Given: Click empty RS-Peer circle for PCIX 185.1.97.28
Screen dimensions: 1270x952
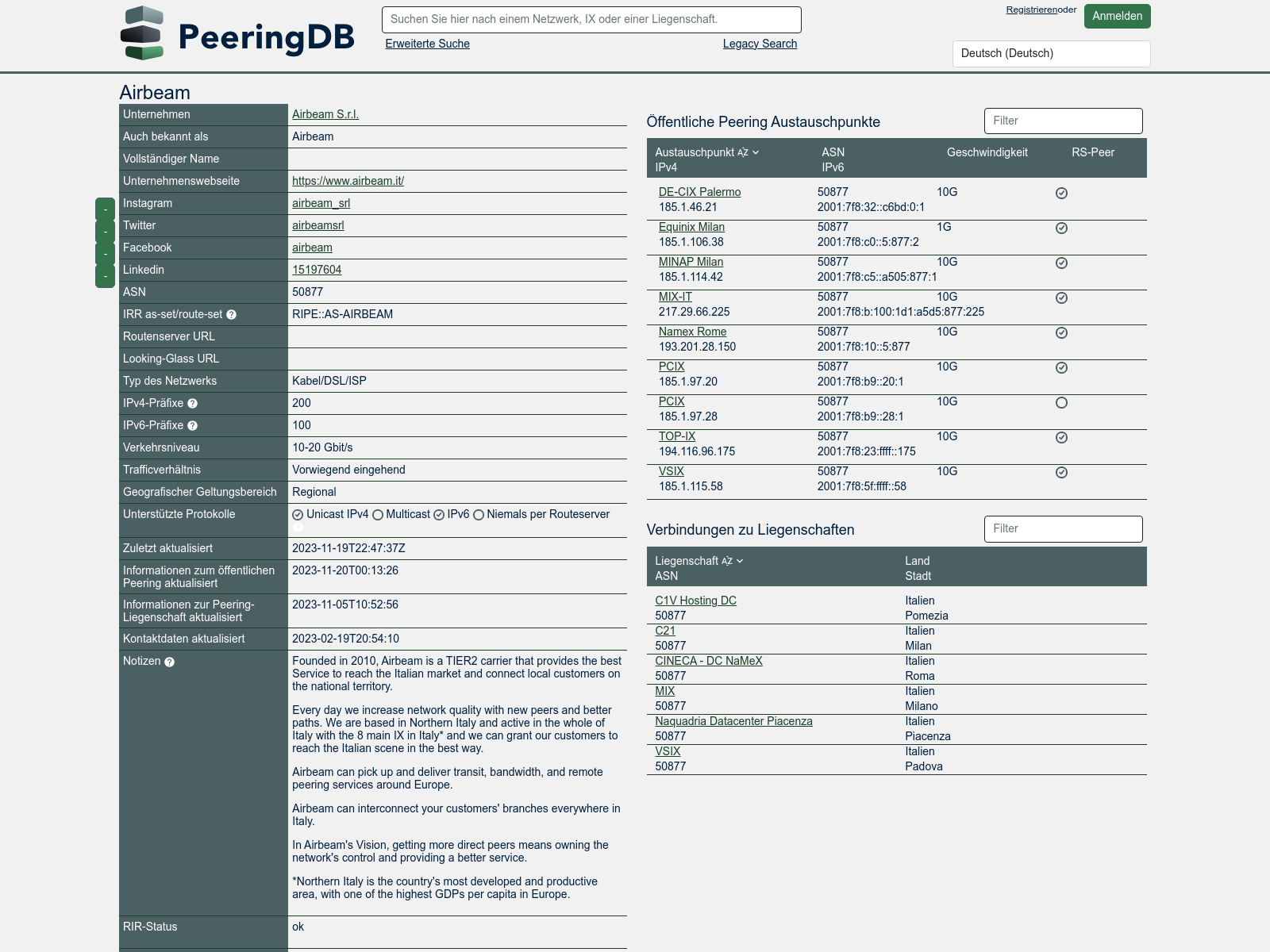Looking at the screenshot, I should [x=1061, y=402].
